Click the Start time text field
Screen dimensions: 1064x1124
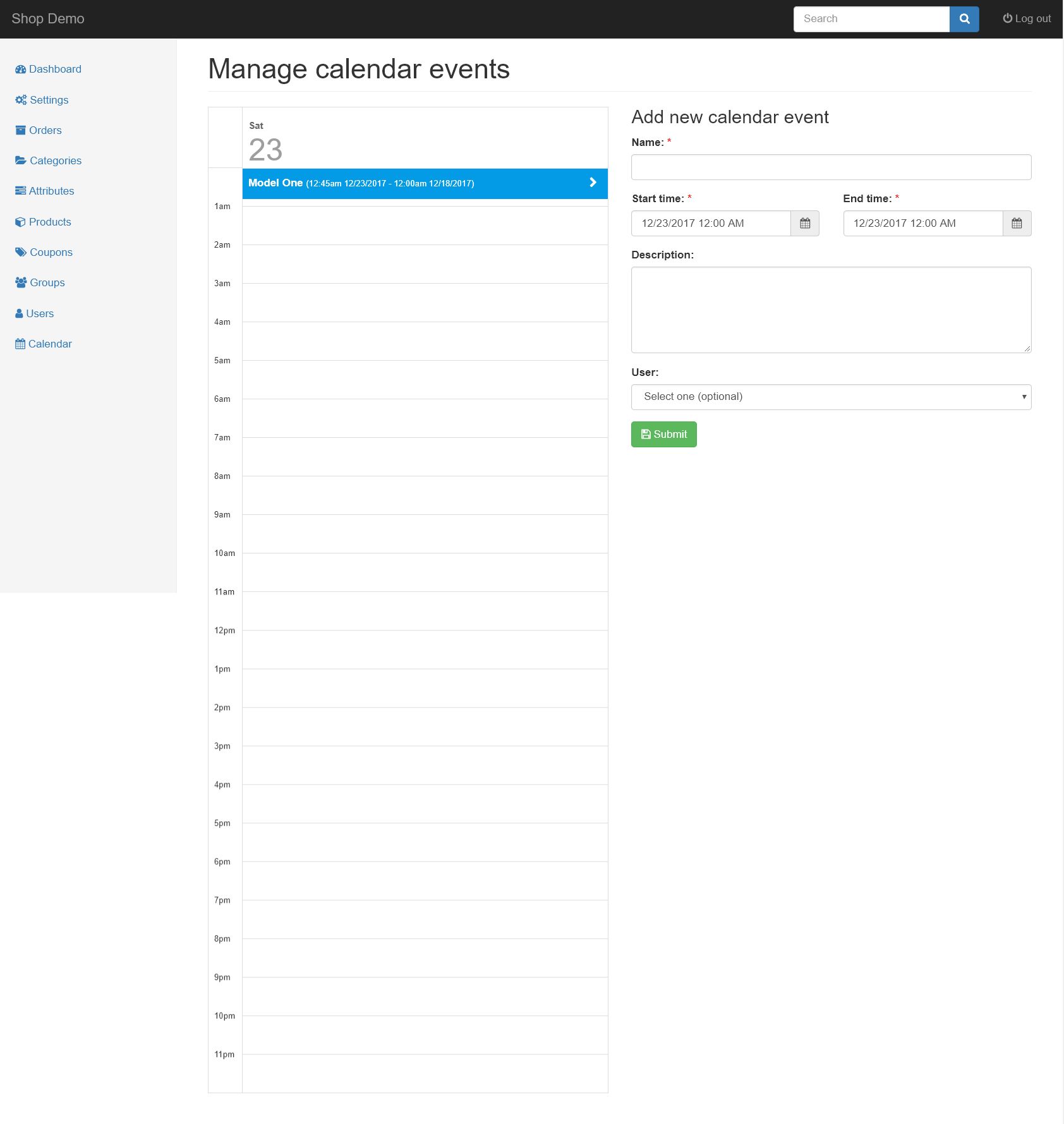point(711,223)
